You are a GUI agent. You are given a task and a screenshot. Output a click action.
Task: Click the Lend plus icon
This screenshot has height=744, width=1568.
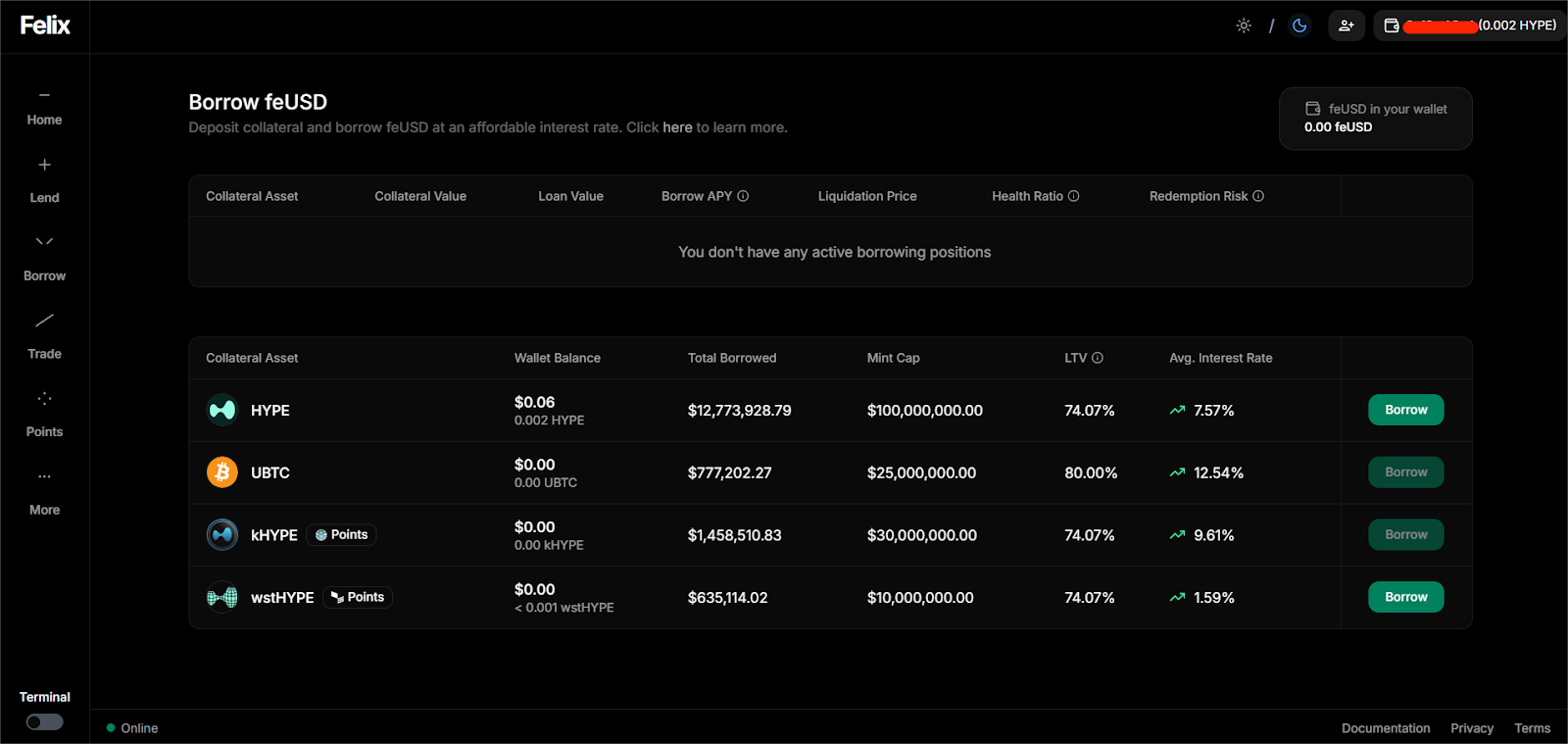[x=44, y=165]
